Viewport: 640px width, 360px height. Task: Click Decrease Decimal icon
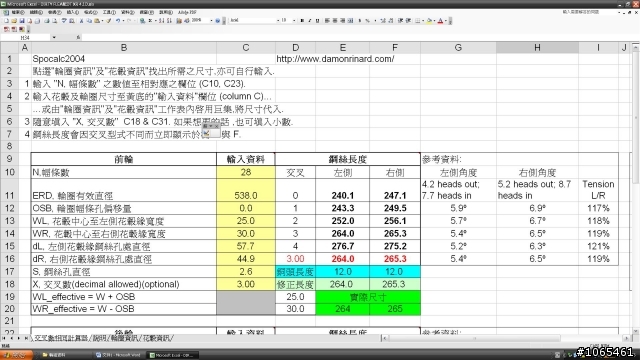pyautogui.click(x=391, y=20)
